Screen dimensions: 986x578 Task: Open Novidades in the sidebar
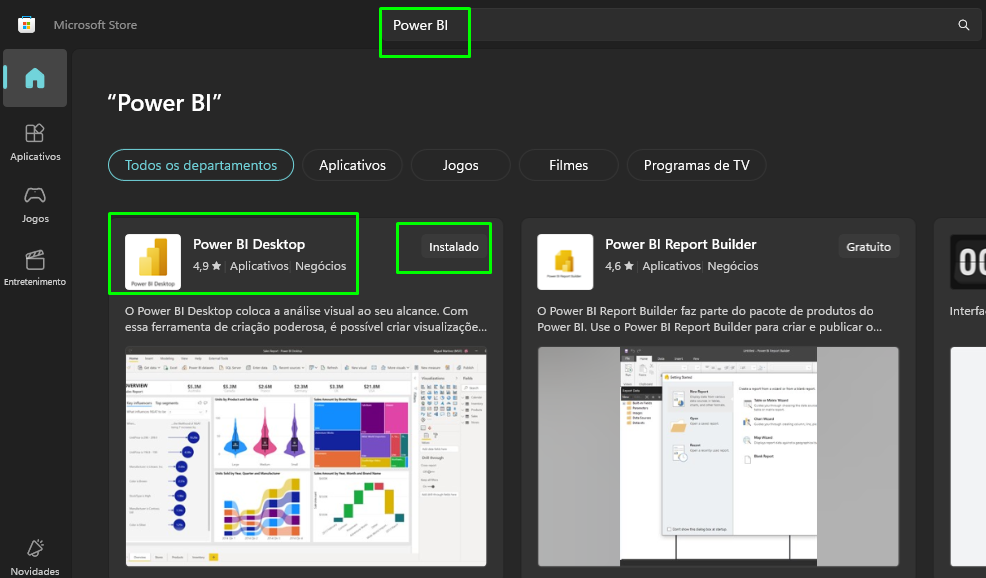point(35,557)
